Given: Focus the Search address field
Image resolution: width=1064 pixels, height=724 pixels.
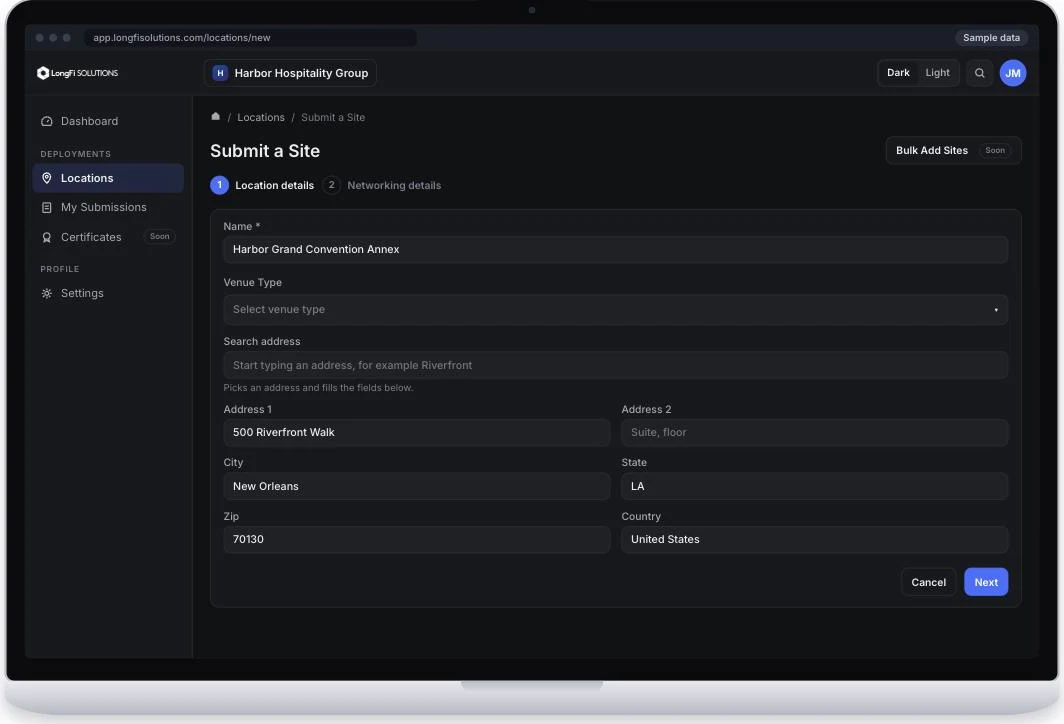Looking at the screenshot, I should (x=615, y=365).
